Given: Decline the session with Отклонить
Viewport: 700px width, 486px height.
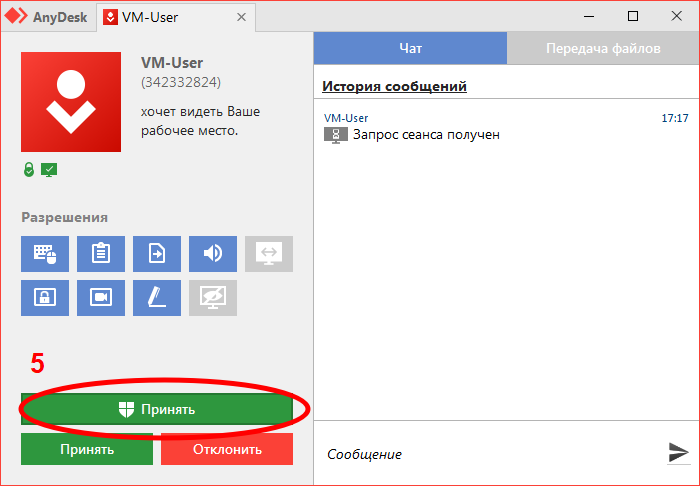Looking at the screenshot, I should 227,449.
